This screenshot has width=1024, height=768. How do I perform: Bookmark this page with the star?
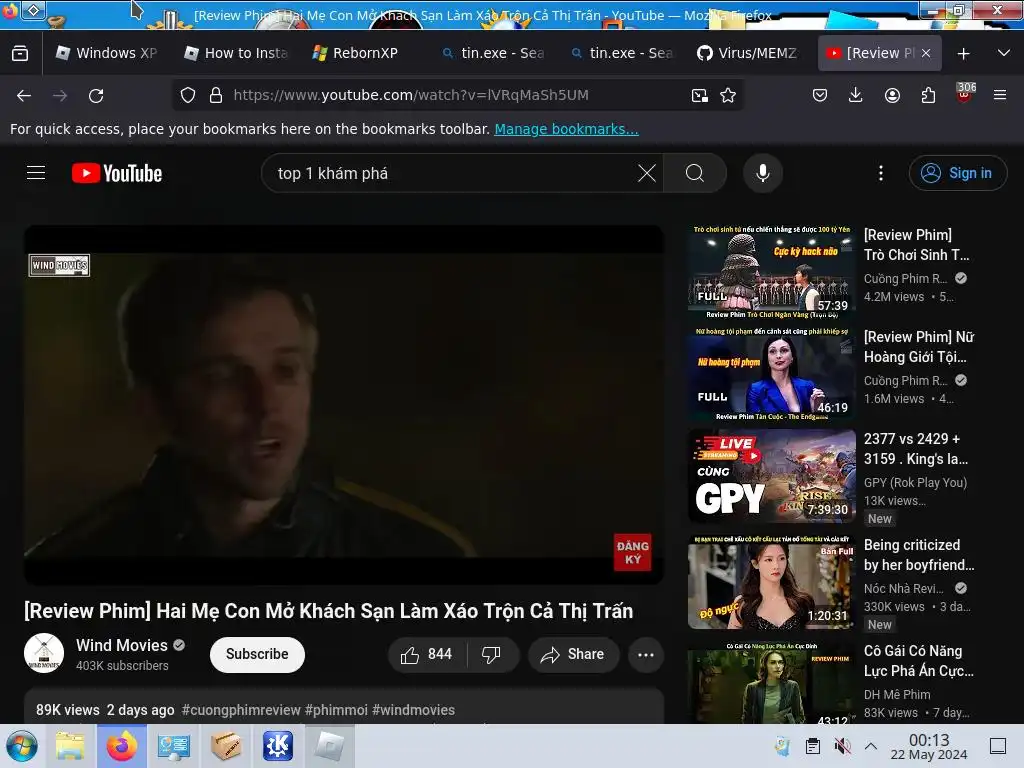click(x=728, y=95)
